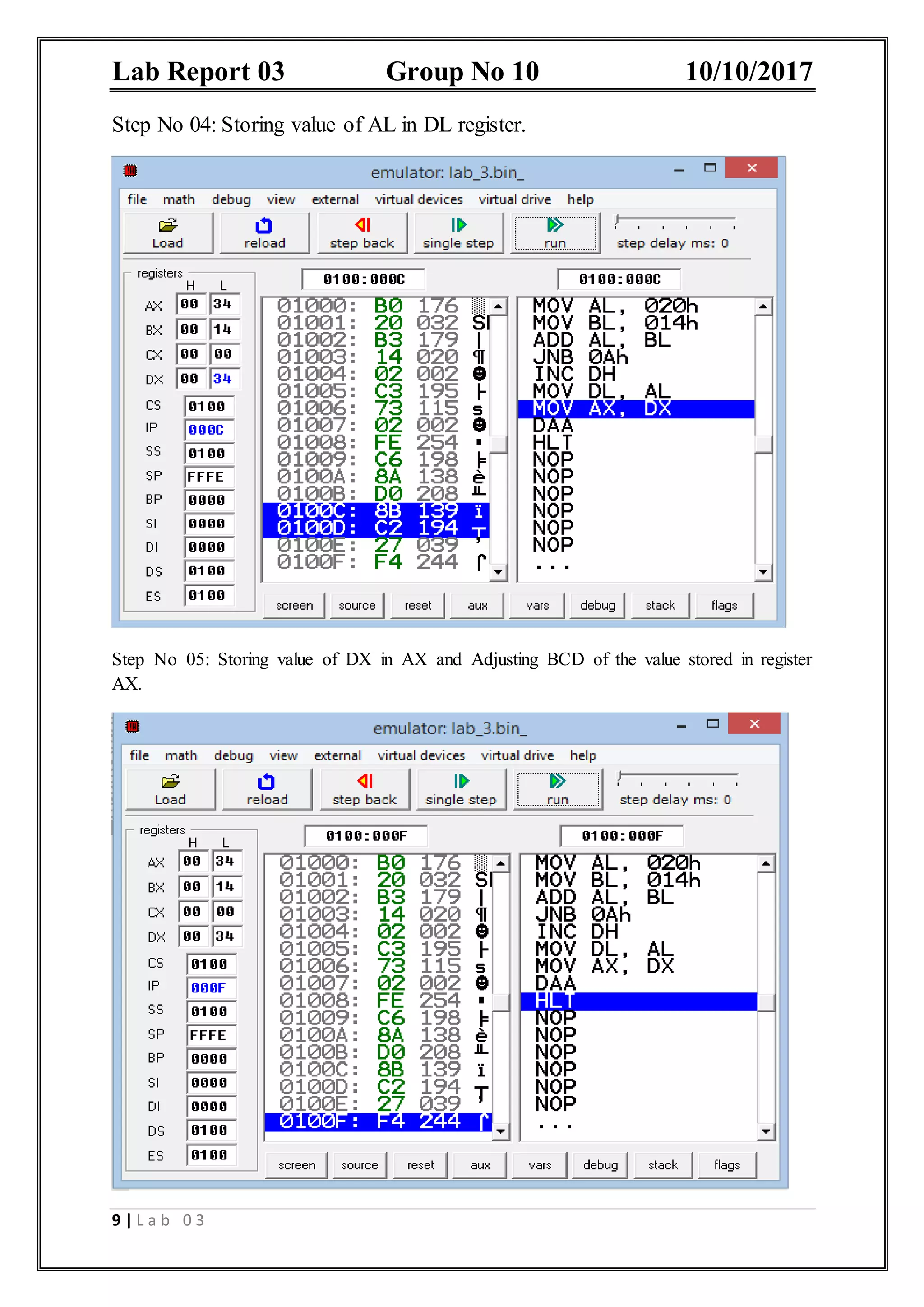924x1307 pixels.
Task: Click vars button in lower emulator window
Action: click(540, 1165)
